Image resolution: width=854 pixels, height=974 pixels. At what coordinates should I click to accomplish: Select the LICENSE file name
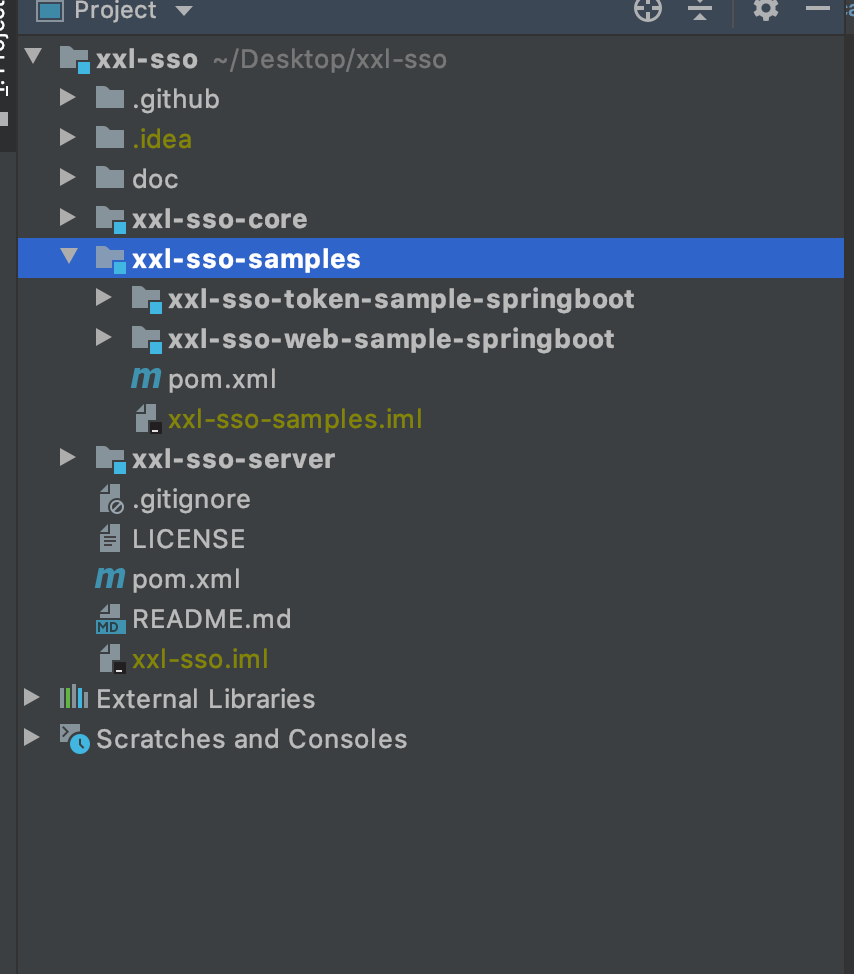189,539
